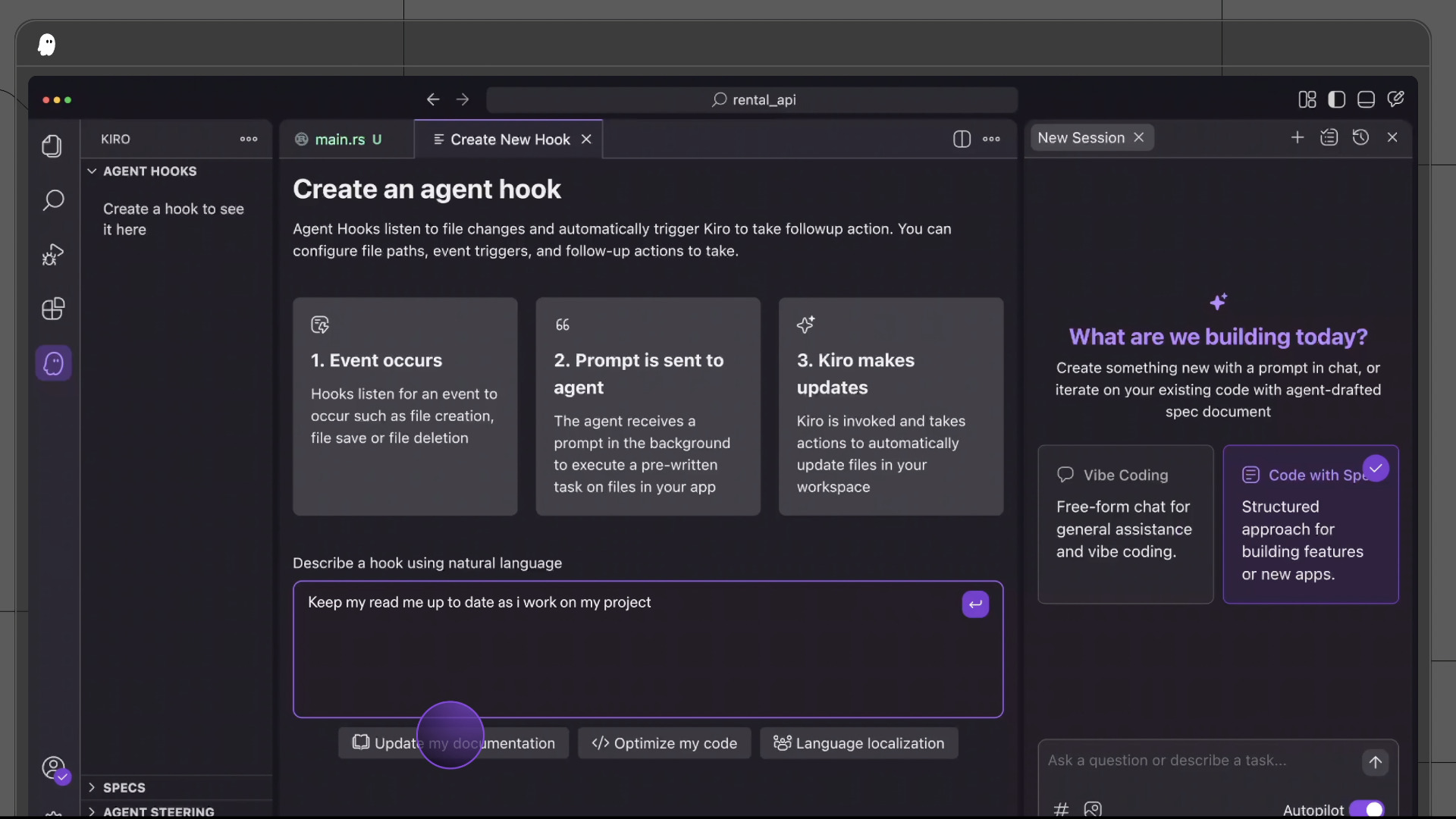
Task: Click the rental_api search bar
Action: (752, 99)
